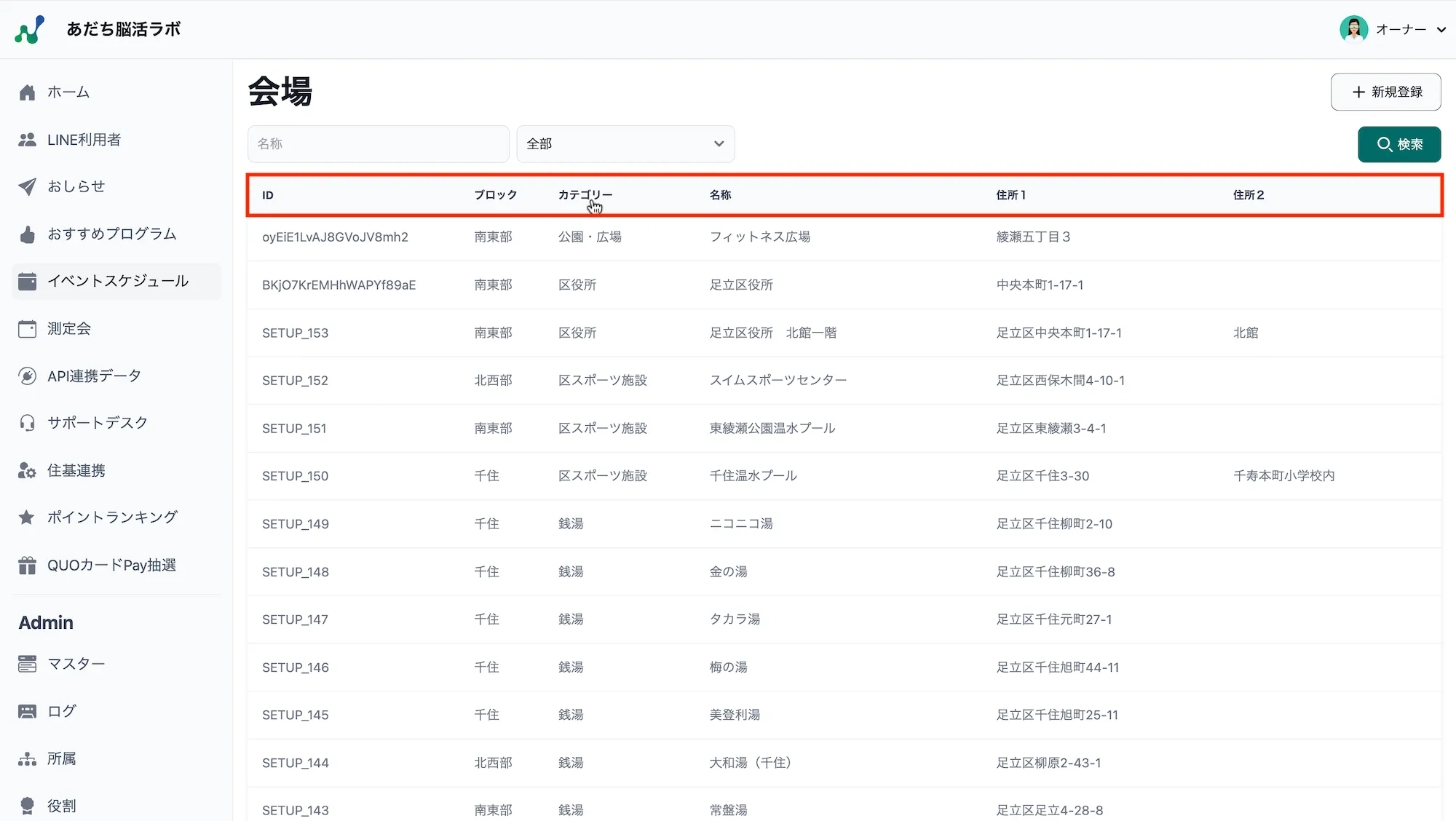Click thumbs-up icon for おすすめプログラム
The image size is (1456, 821).
pyautogui.click(x=28, y=234)
